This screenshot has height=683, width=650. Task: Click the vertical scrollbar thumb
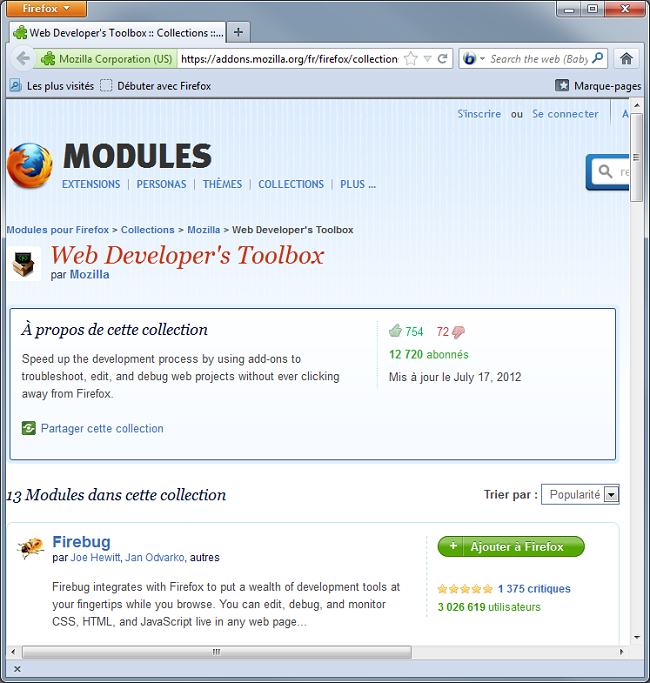tap(636, 157)
